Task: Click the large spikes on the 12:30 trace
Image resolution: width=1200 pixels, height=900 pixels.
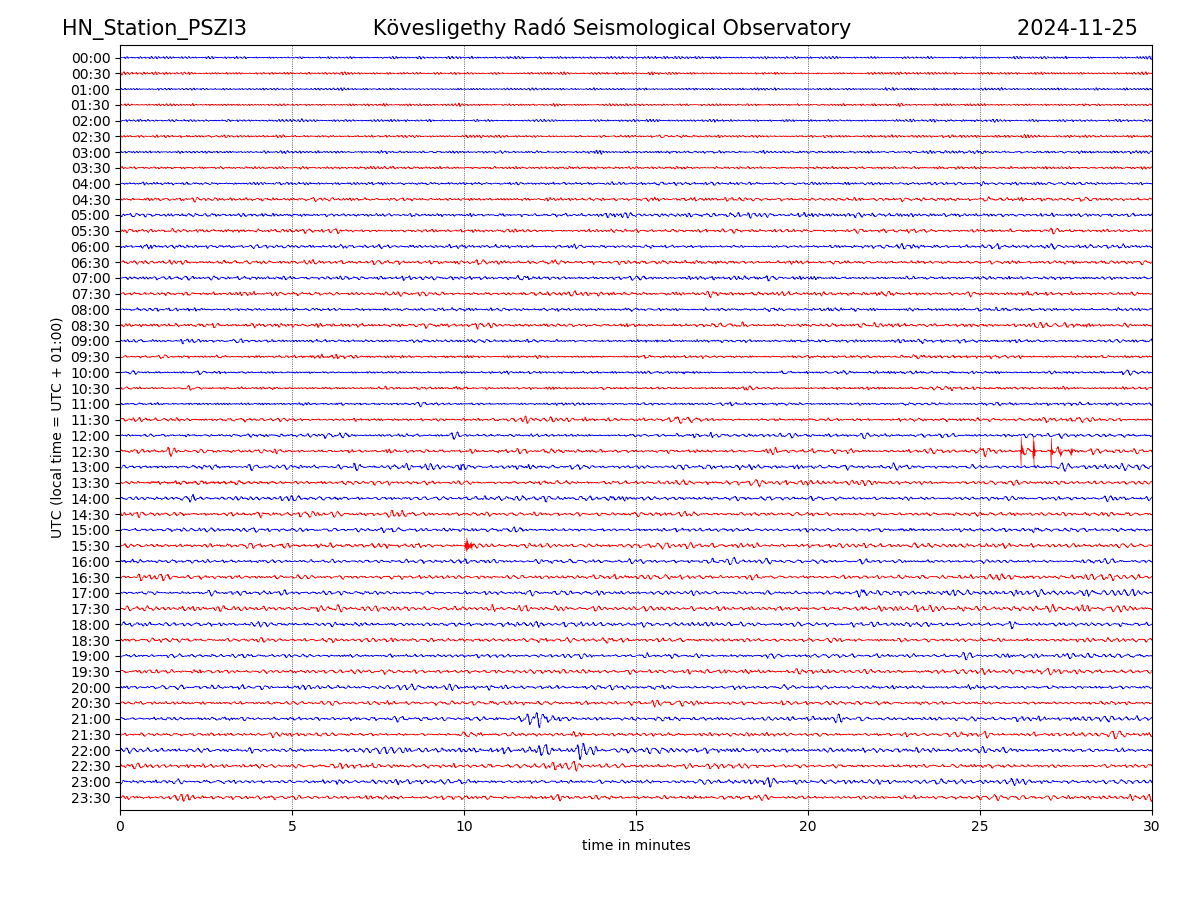Action: [x=1035, y=451]
